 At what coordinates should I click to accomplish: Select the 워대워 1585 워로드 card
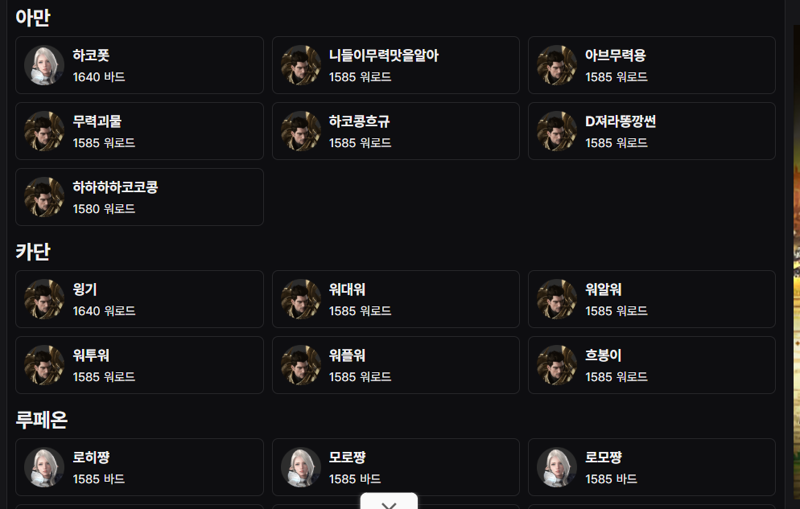[x=395, y=299]
